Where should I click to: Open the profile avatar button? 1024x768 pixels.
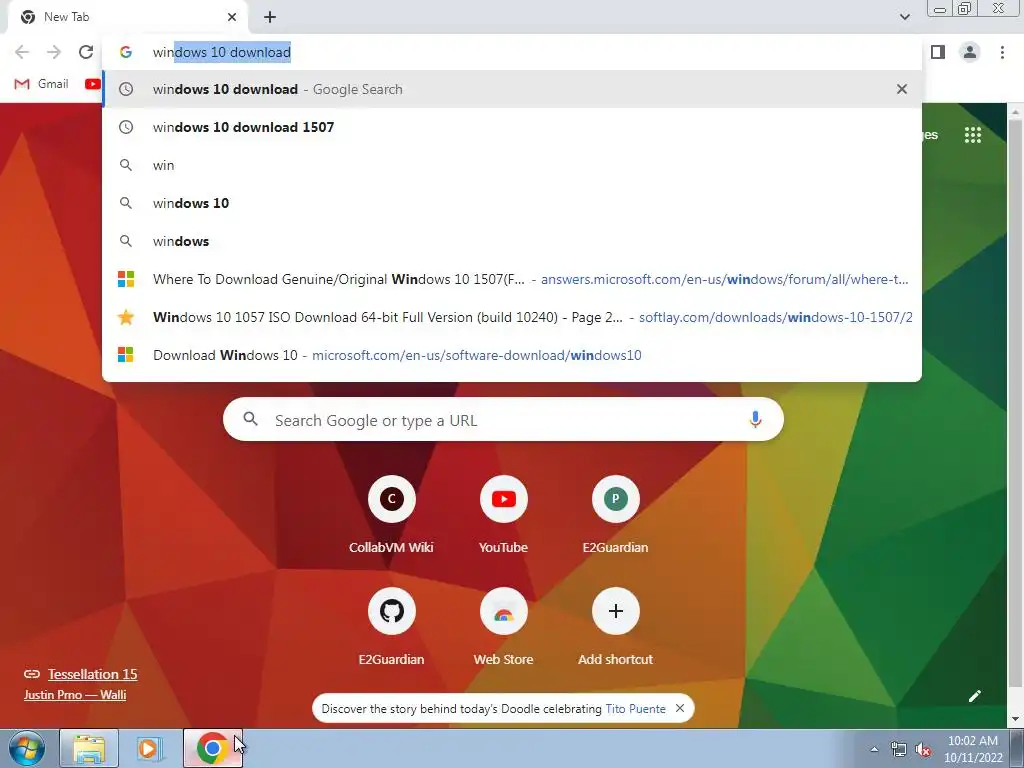pyautogui.click(x=970, y=52)
